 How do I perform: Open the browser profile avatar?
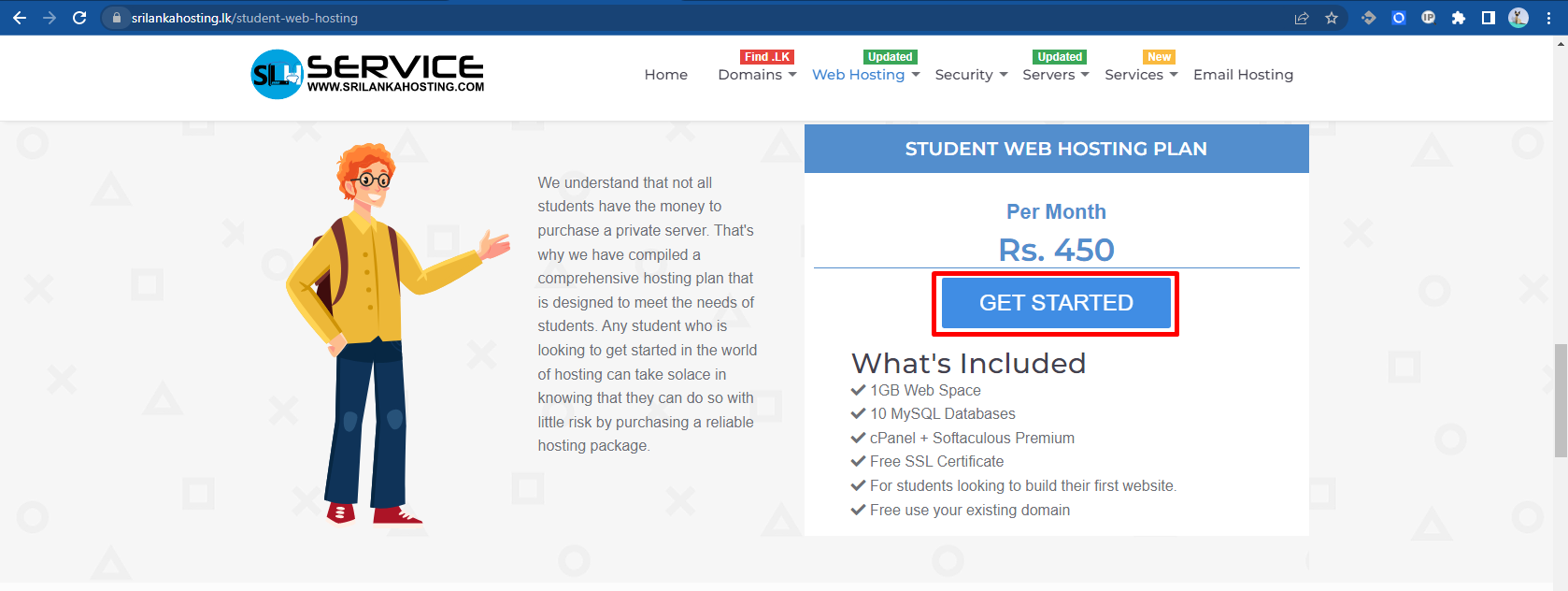(x=1518, y=17)
